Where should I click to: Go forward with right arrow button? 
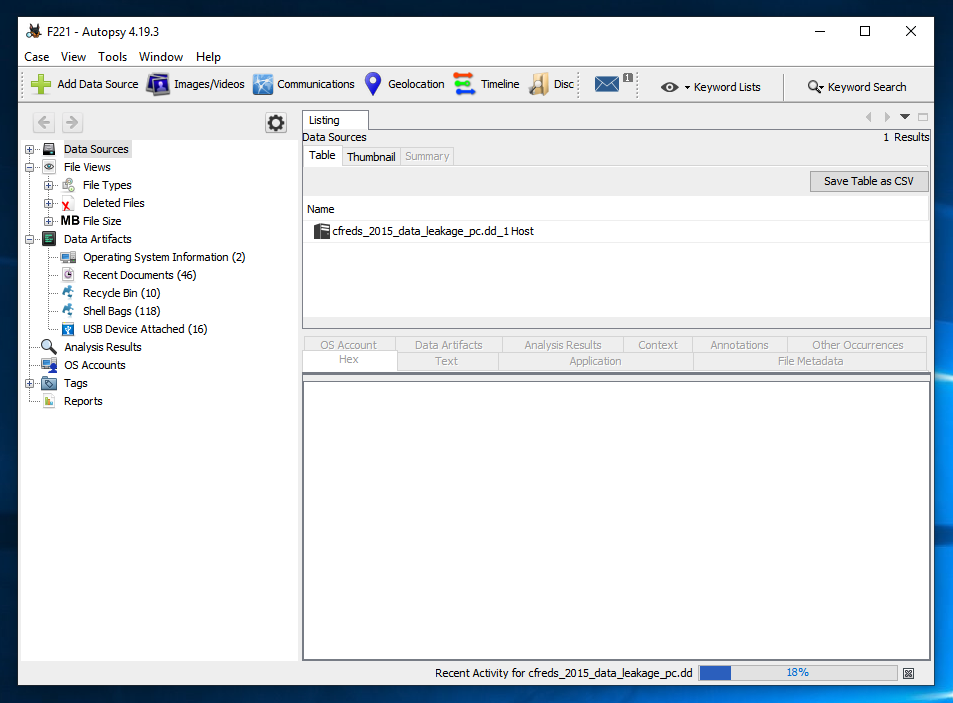click(72, 123)
